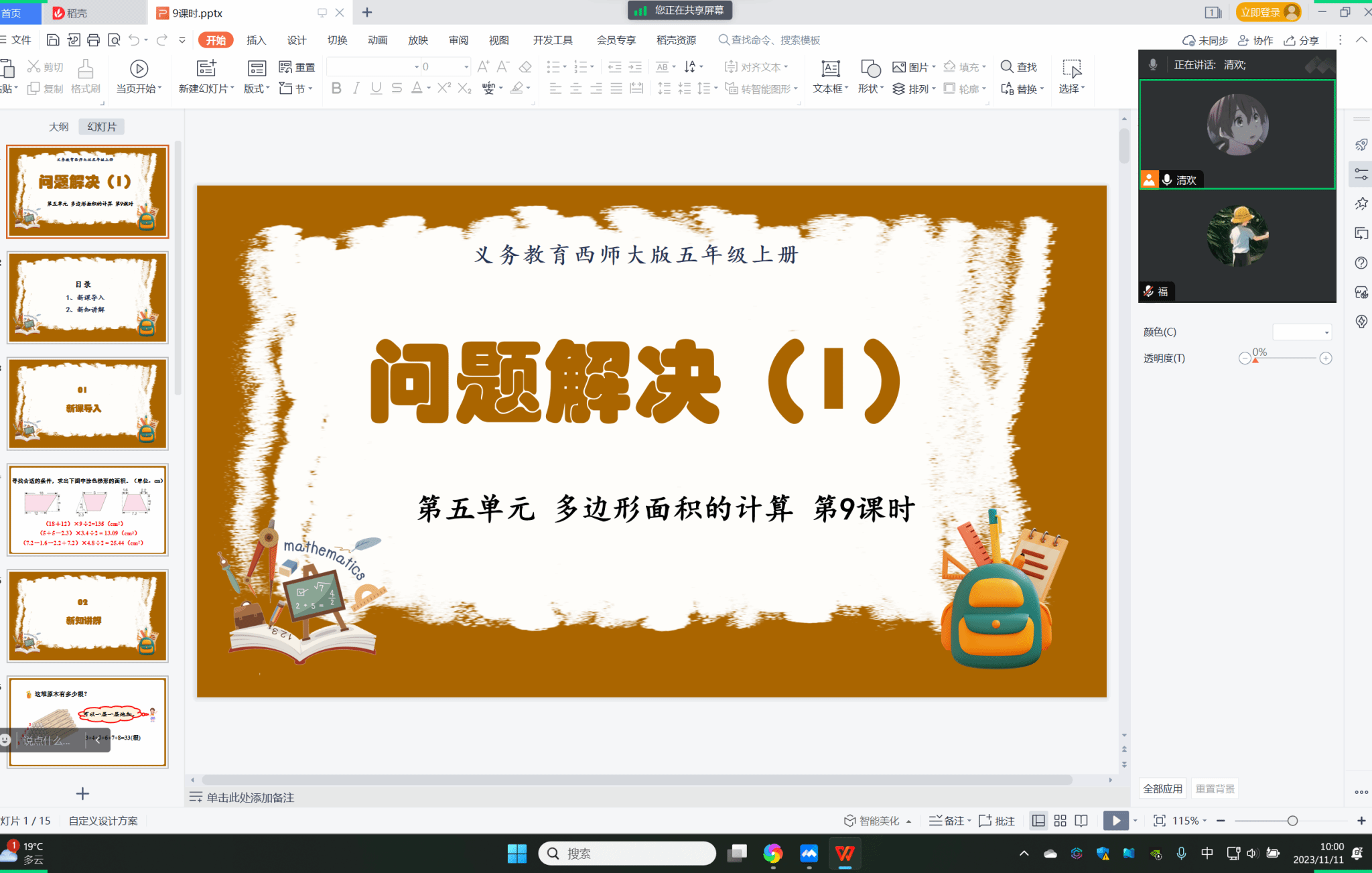Expand the zoom level 115% dropdown
The height and width of the screenshot is (873, 1372).
click(1205, 821)
